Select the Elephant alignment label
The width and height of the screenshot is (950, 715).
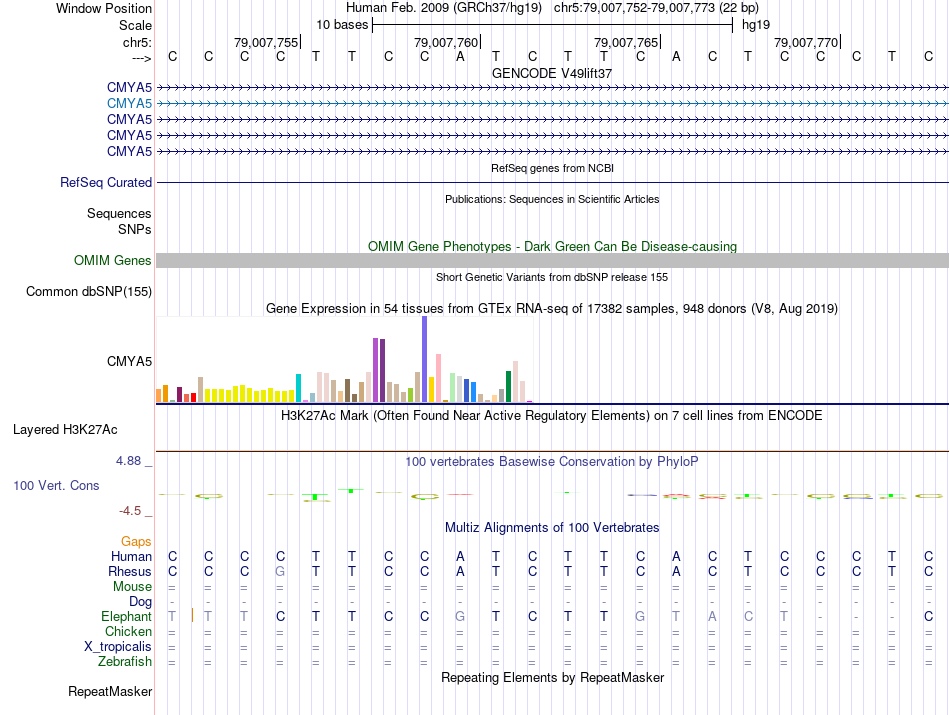127,617
